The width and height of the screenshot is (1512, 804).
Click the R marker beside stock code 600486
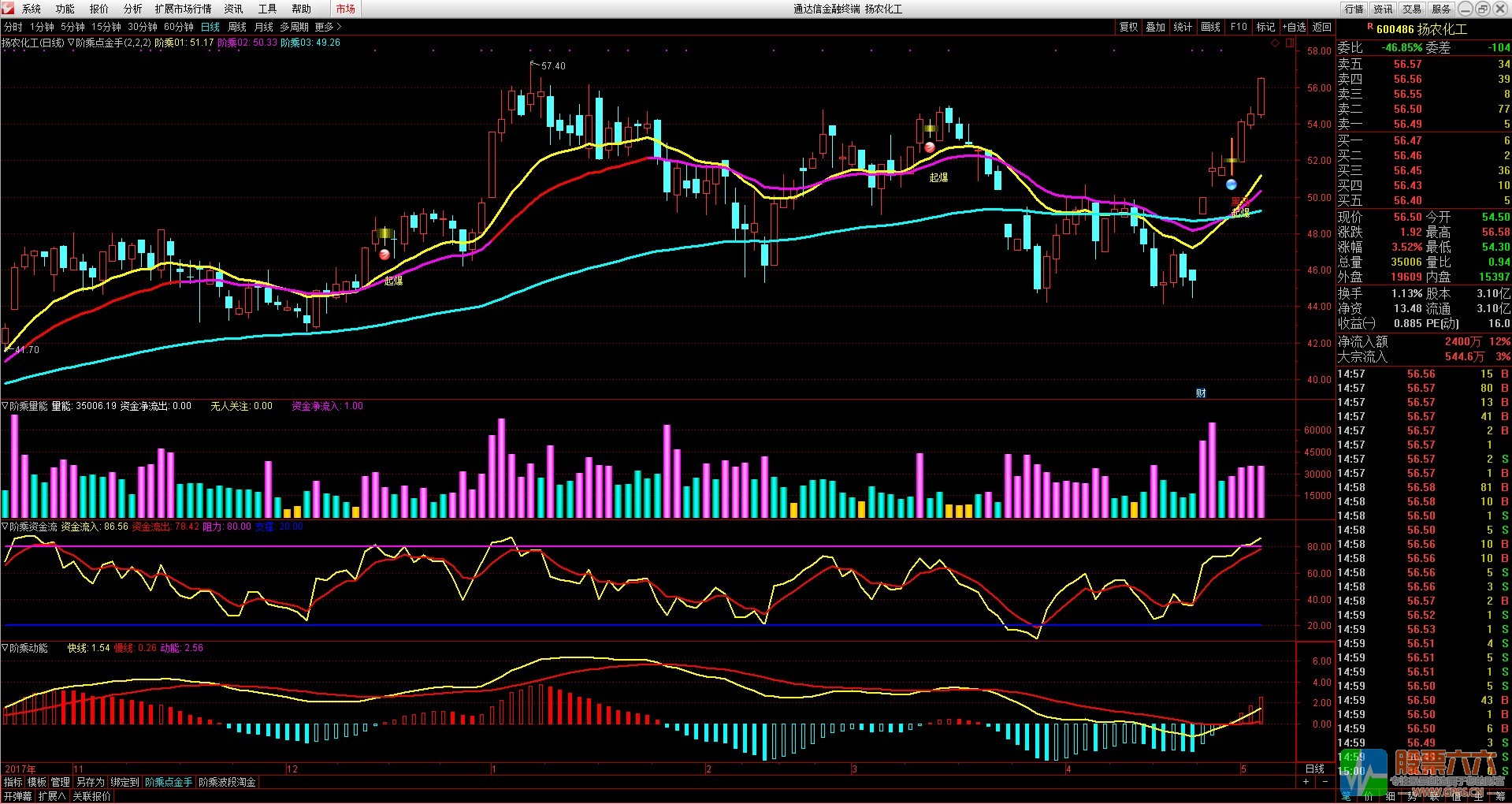1369,28
